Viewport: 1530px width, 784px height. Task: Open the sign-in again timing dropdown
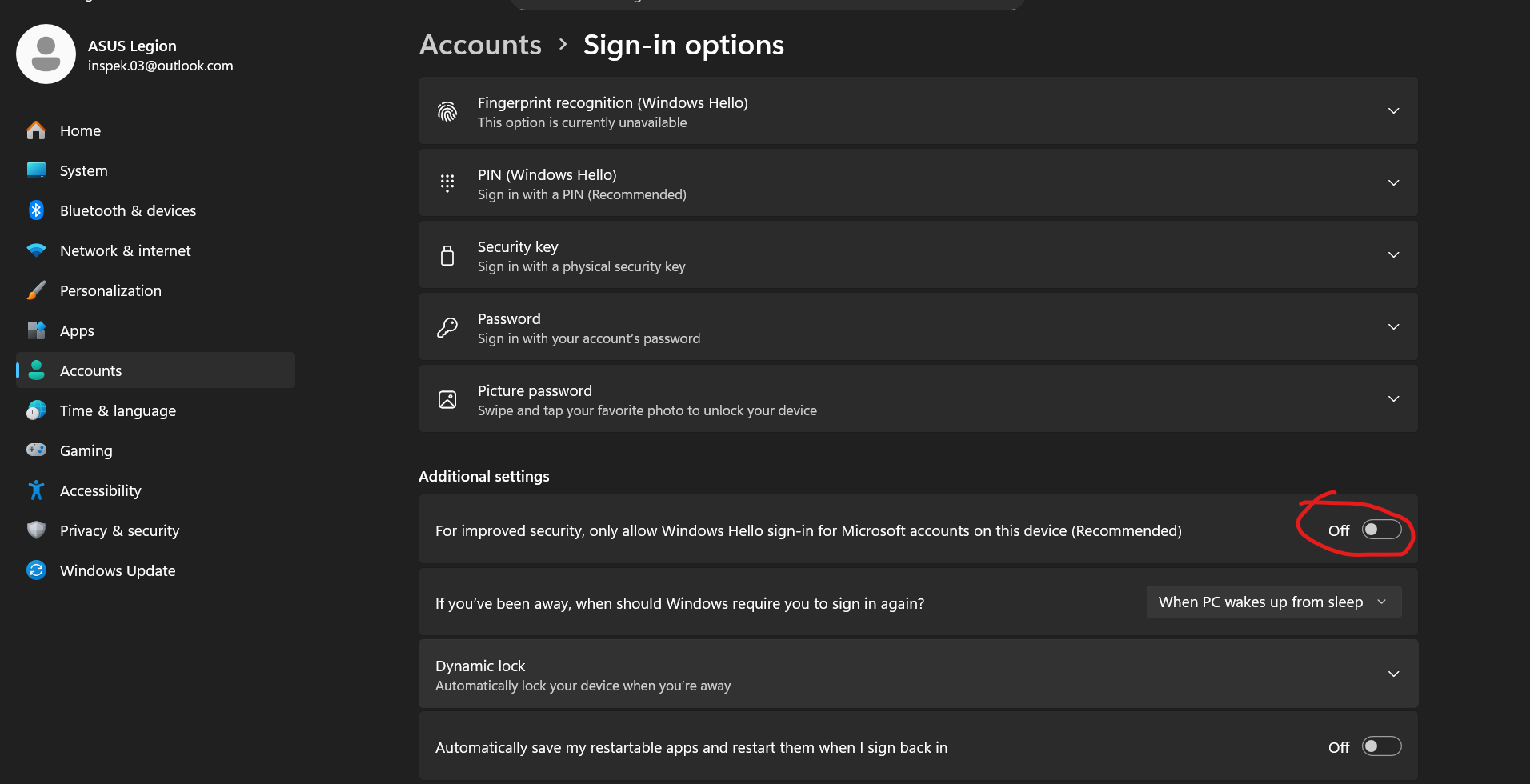click(x=1273, y=602)
